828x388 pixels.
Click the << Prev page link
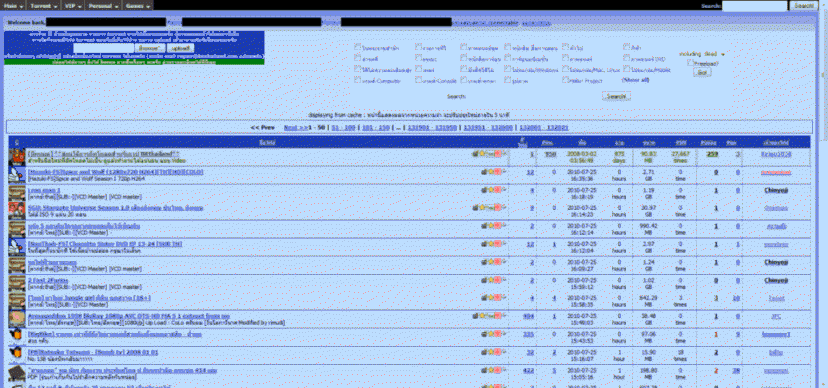pyautogui.click(x=262, y=128)
